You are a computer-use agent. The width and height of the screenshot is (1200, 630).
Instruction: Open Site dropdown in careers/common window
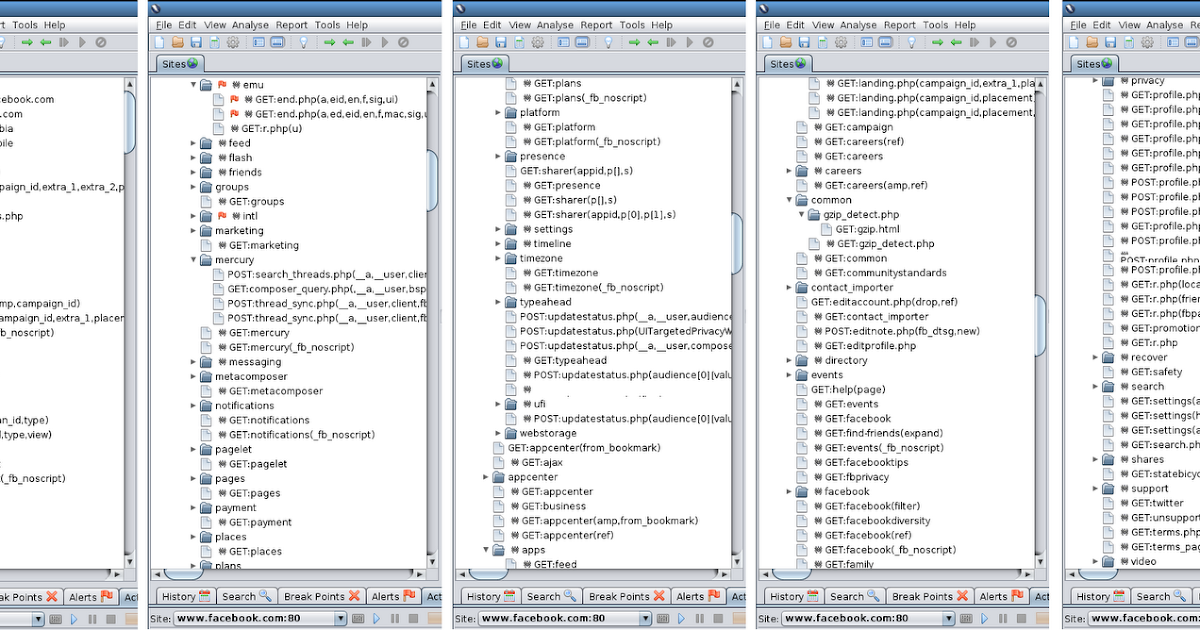click(950, 618)
